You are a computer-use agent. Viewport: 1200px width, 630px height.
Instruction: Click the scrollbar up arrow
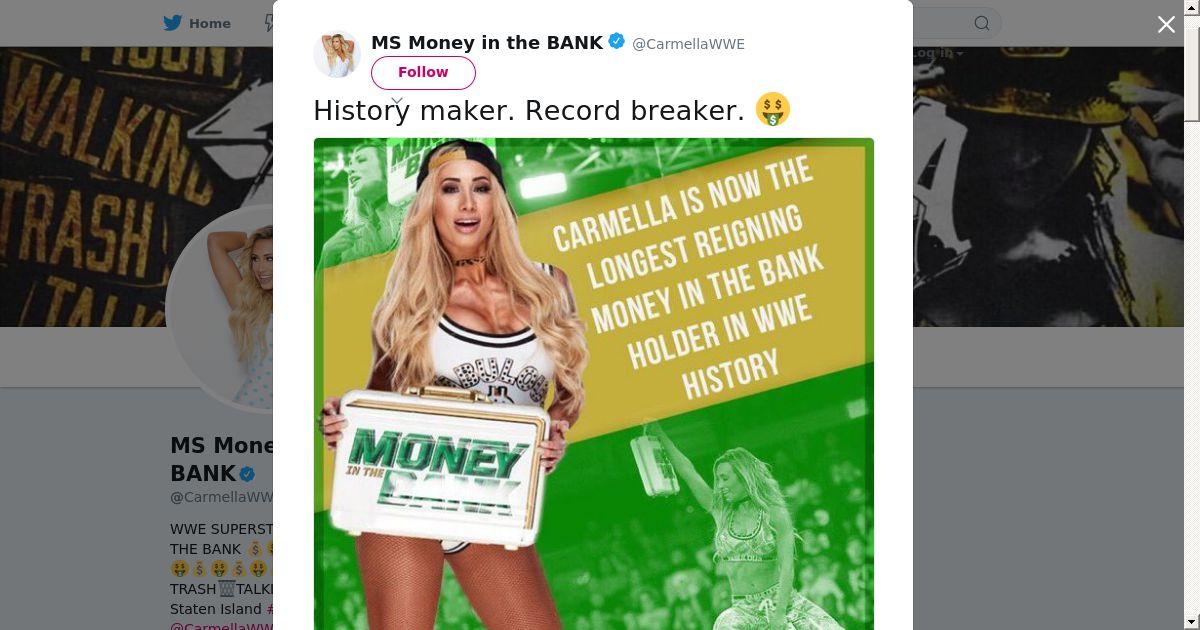click(x=1192, y=7)
